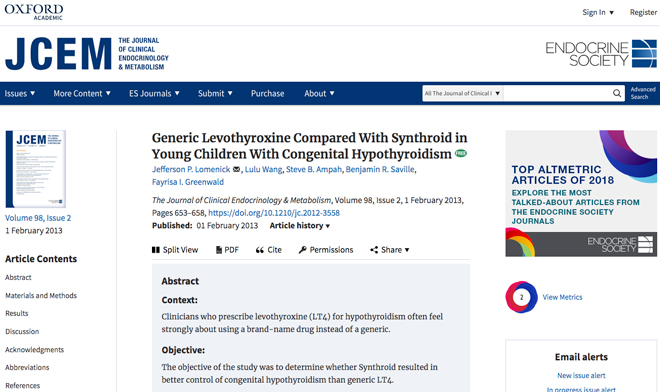Jump to the Abstract section in Article Contents
The width and height of the screenshot is (660, 392).
(x=18, y=277)
